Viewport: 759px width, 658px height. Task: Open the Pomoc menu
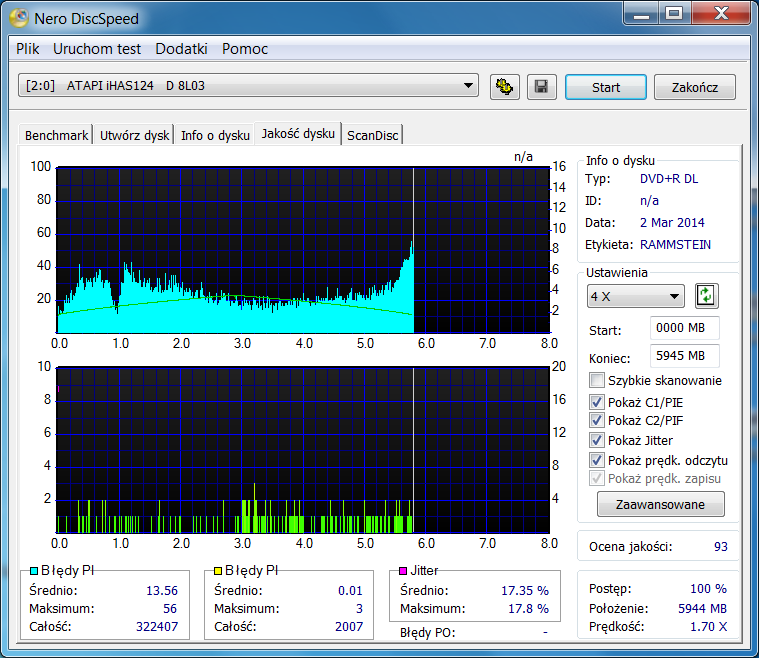[x=245, y=49]
